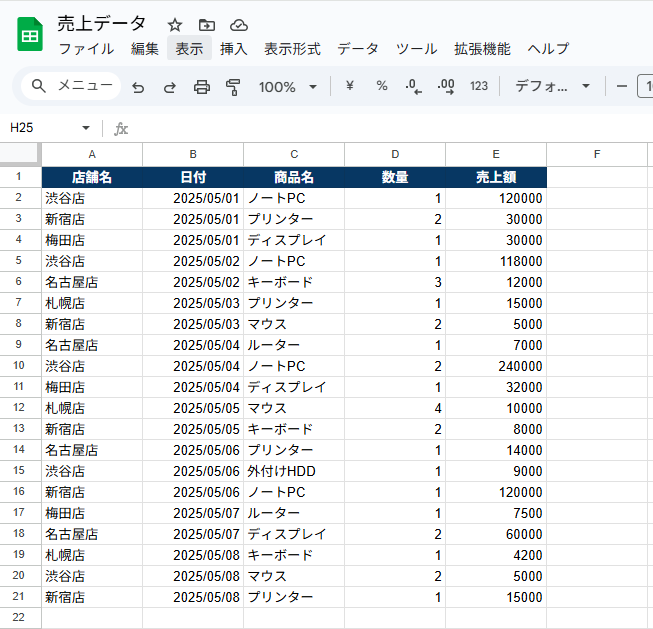Image resolution: width=653 pixels, height=629 pixels.
Task: Select column C header
Action: pyautogui.click(x=294, y=155)
